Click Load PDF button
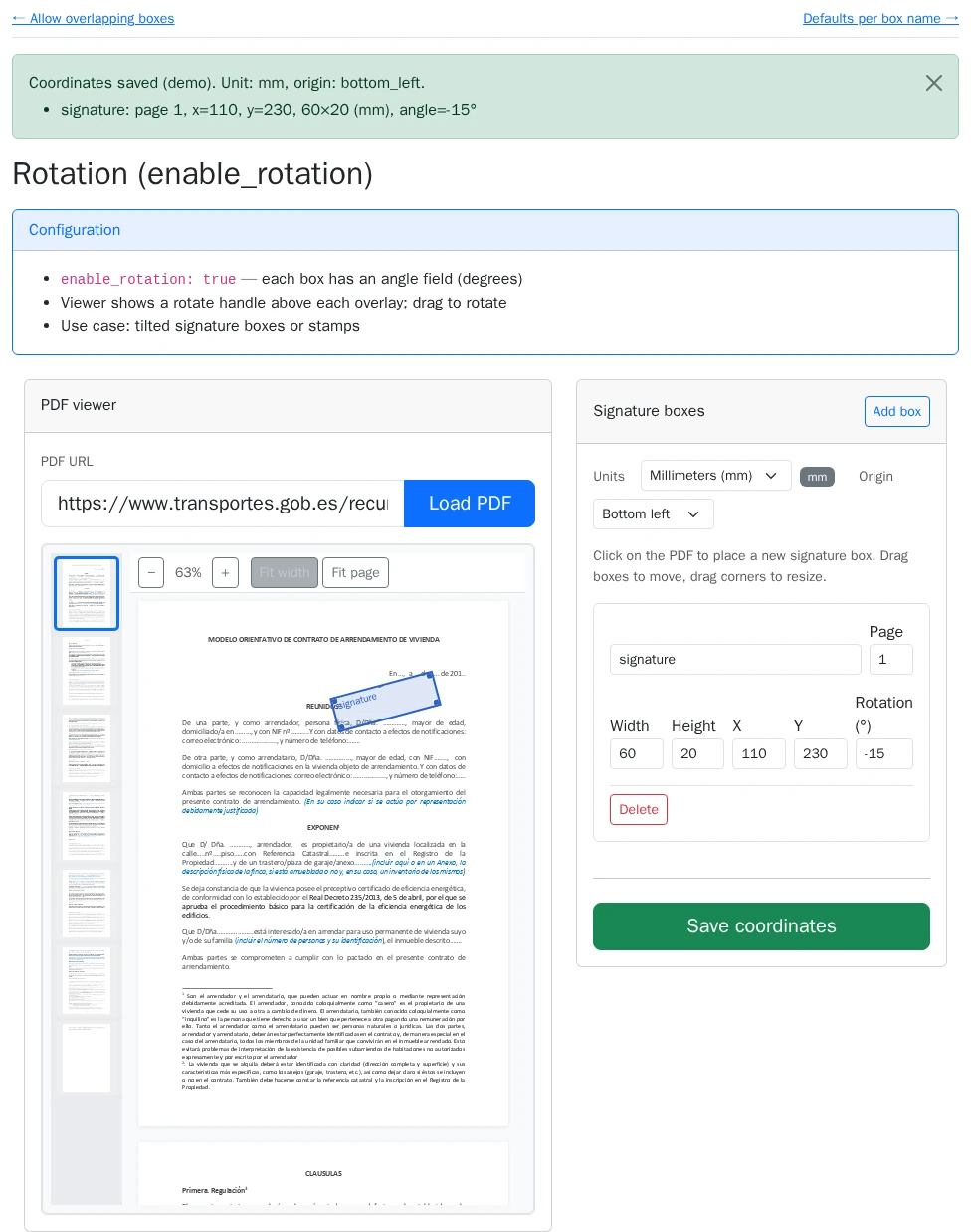971x1232 pixels. (x=470, y=504)
